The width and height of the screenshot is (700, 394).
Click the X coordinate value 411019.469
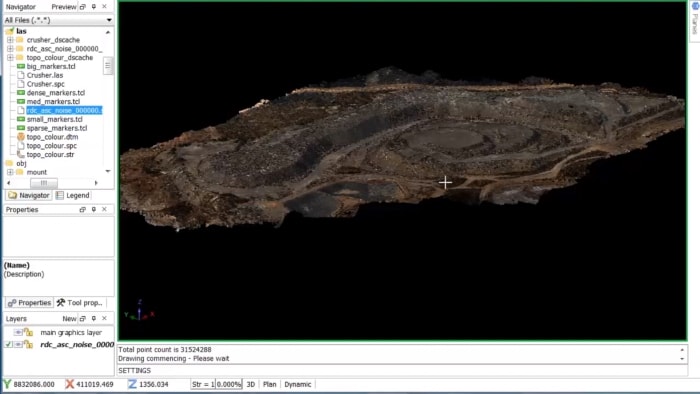(x=95, y=384)
